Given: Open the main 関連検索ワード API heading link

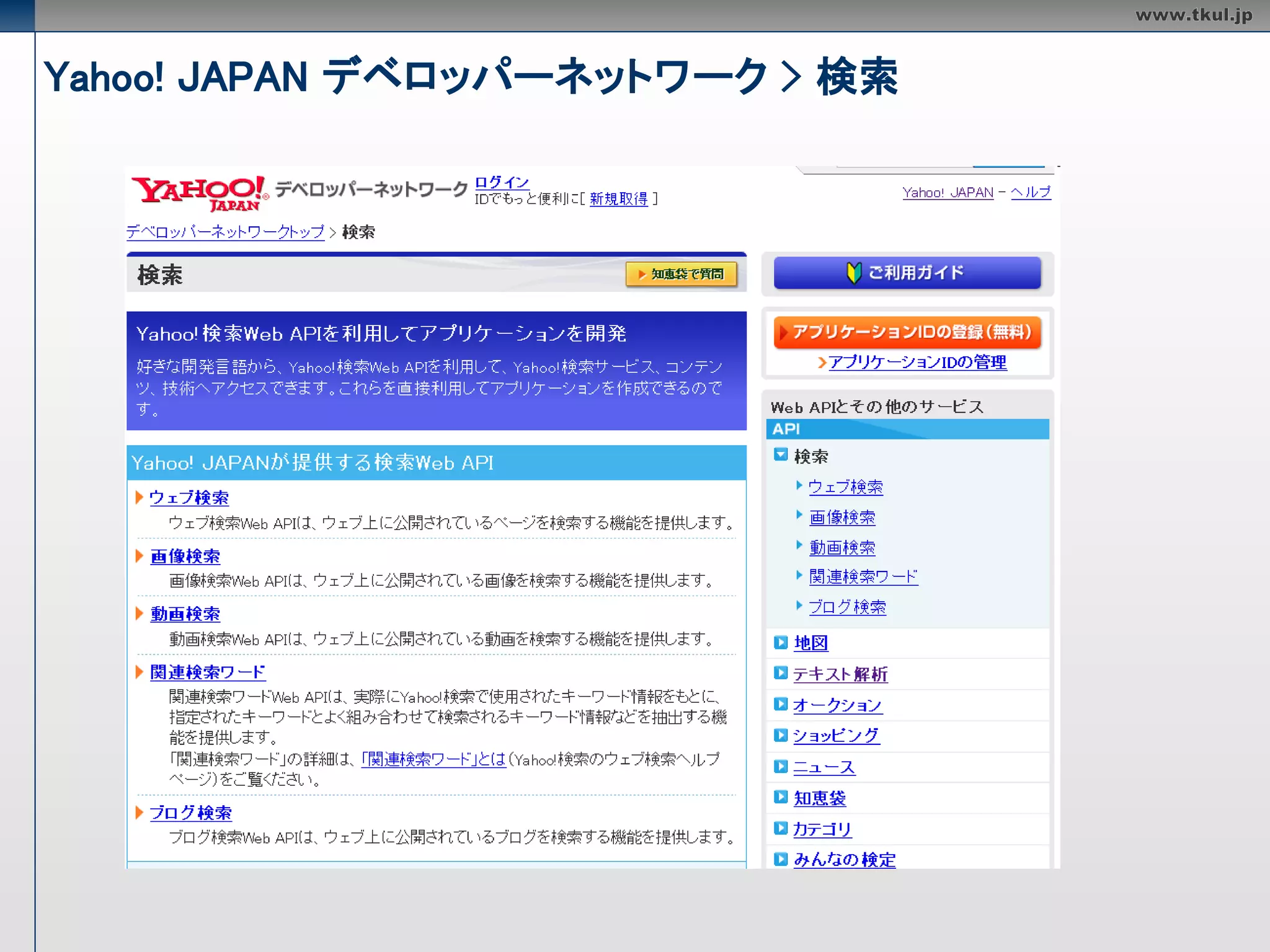Looking at the screenshot, I should click(208, 672).
